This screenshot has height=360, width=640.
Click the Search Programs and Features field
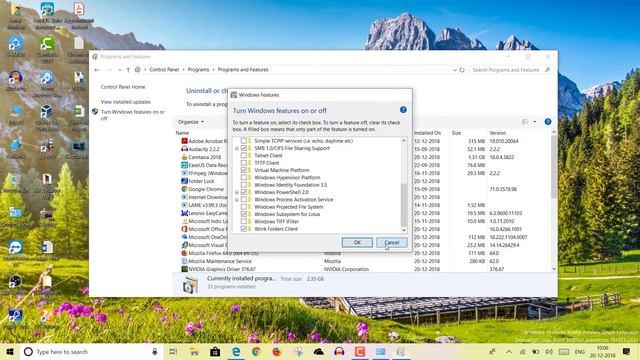[x=510, y=70]
